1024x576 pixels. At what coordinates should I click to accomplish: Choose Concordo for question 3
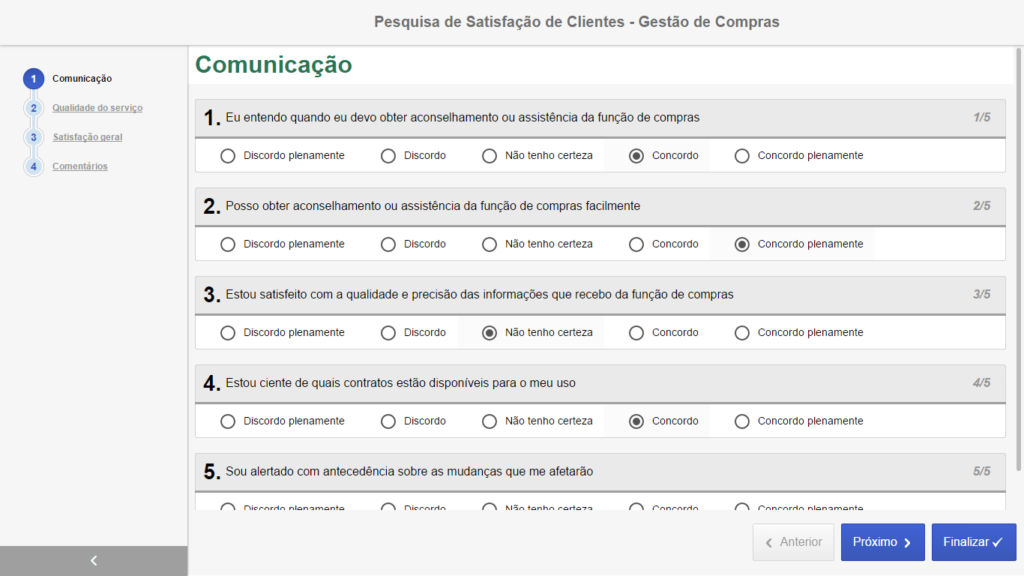[x=636, y=333]
